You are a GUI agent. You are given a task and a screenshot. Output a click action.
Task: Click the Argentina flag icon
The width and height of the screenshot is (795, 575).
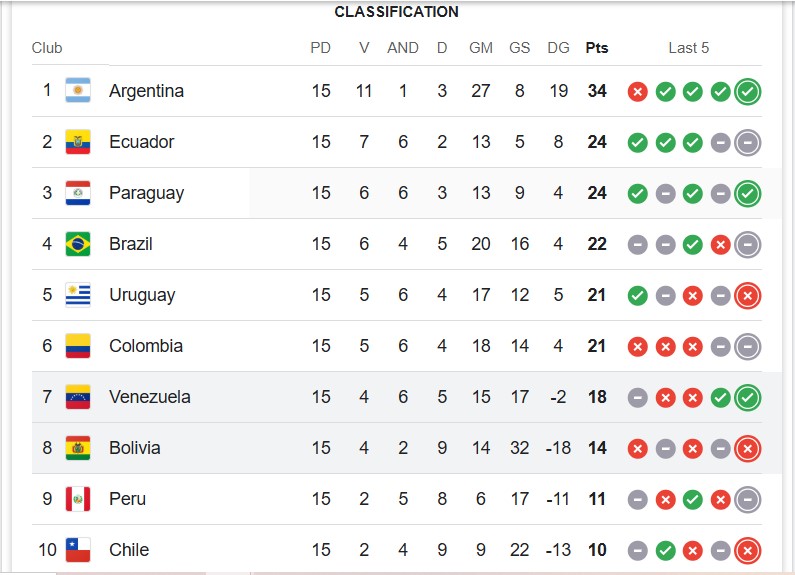(78, 91)
